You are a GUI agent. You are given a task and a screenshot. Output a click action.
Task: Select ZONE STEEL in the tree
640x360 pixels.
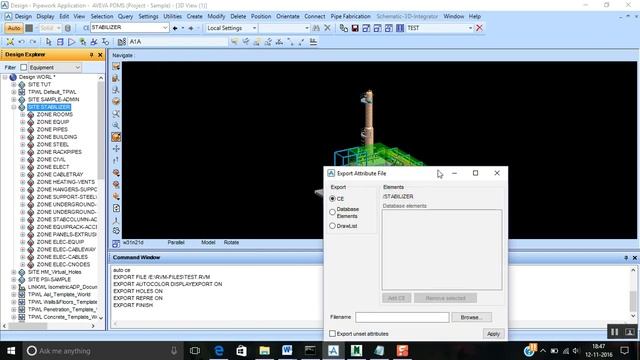click(x=53, y=144)
